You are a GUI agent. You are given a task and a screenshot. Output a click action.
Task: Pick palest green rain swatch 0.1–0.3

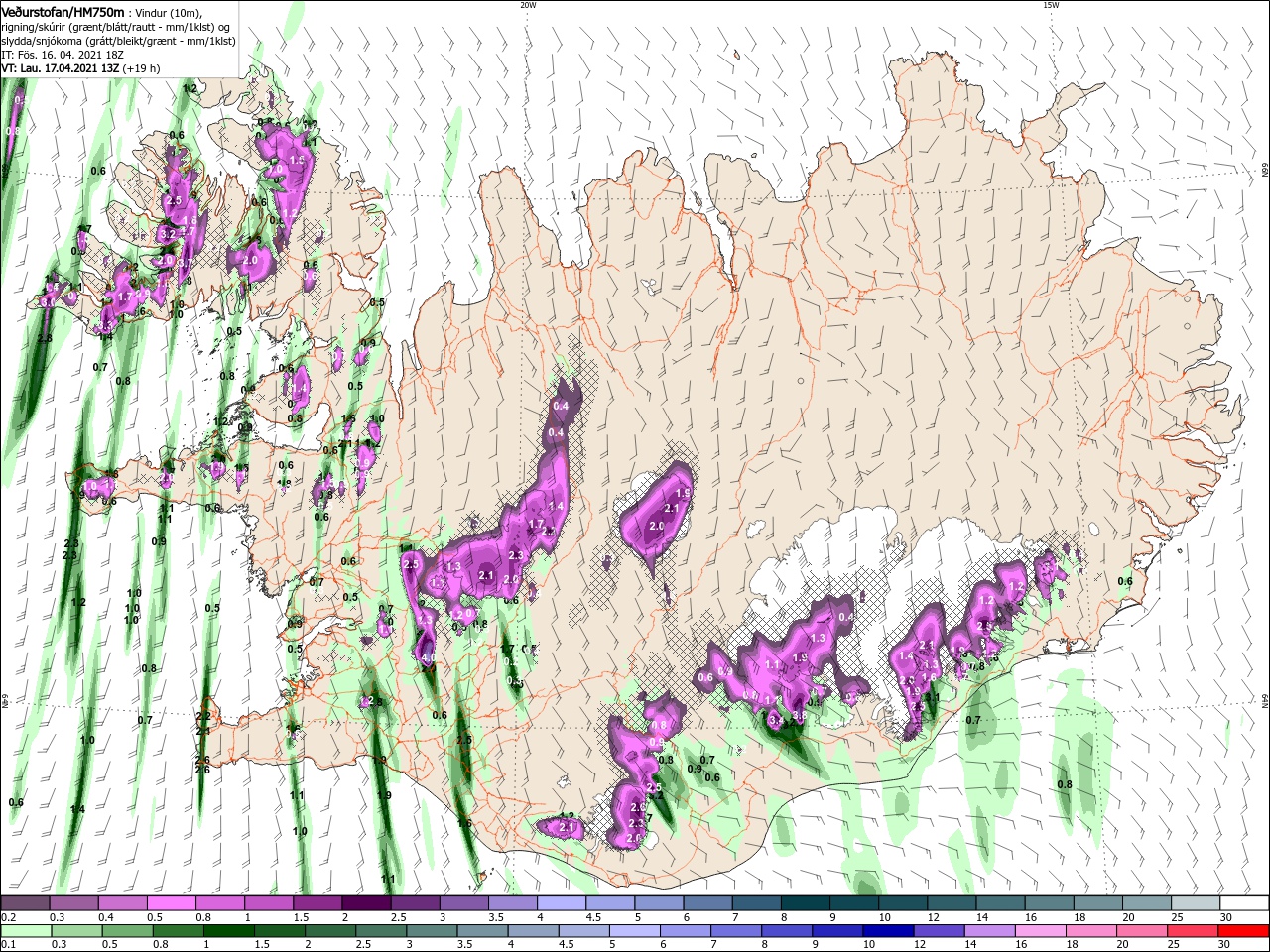27,930
